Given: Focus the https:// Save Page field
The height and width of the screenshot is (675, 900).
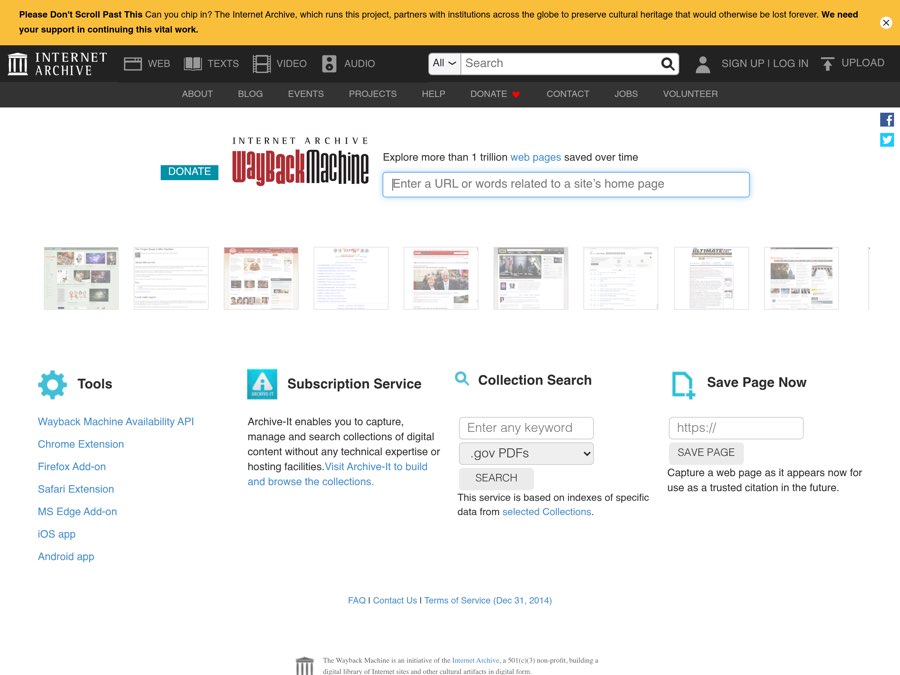Looking at the screenshot, I should point(736,428).
